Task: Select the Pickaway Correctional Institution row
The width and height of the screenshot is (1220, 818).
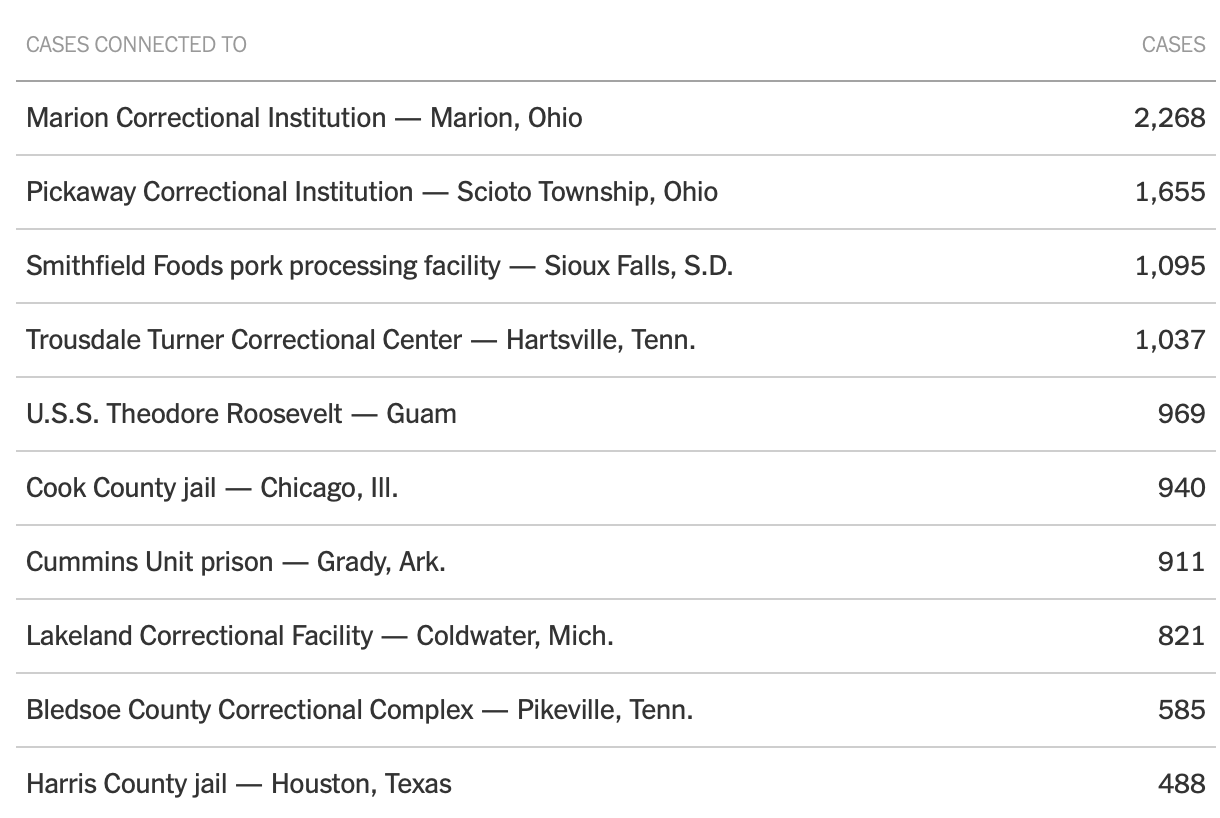Action: tap(372, 192)
